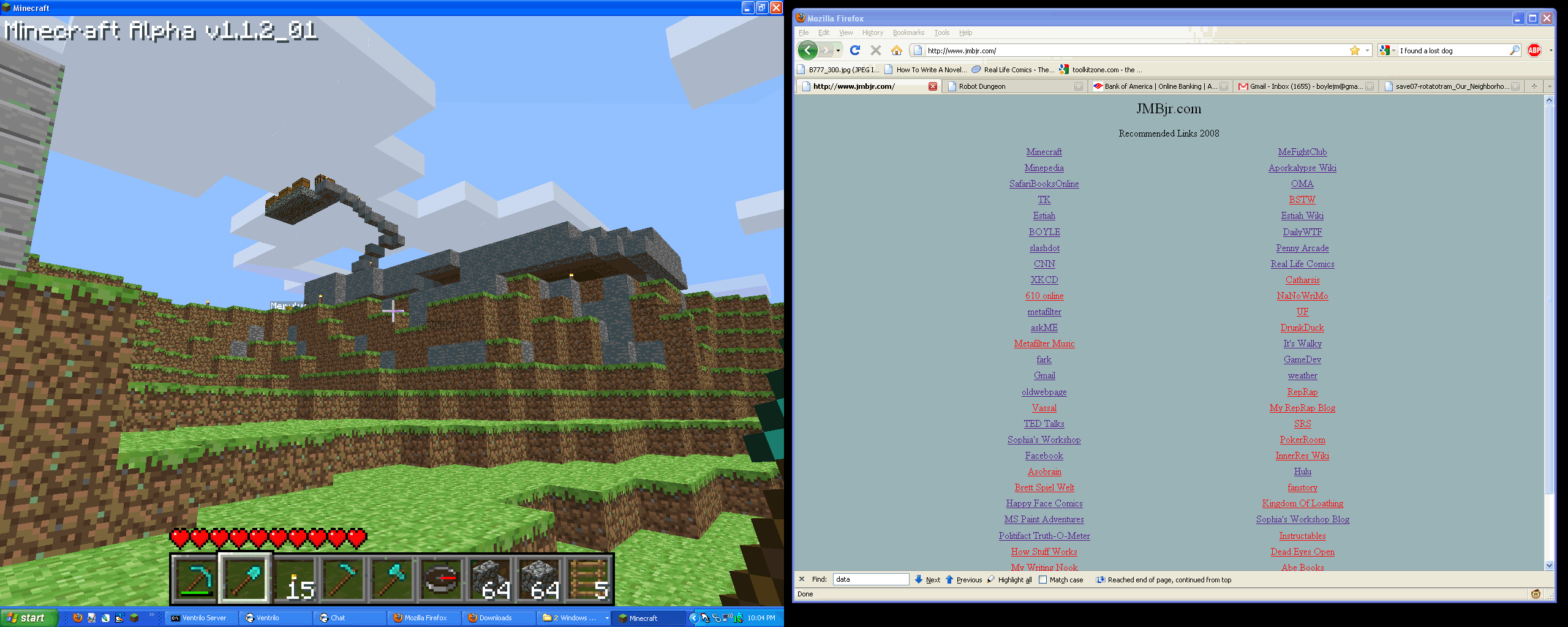Switch to the Robot Dungeon tab
This screenshot has width=1568, height=627.
pos(1015,86)
